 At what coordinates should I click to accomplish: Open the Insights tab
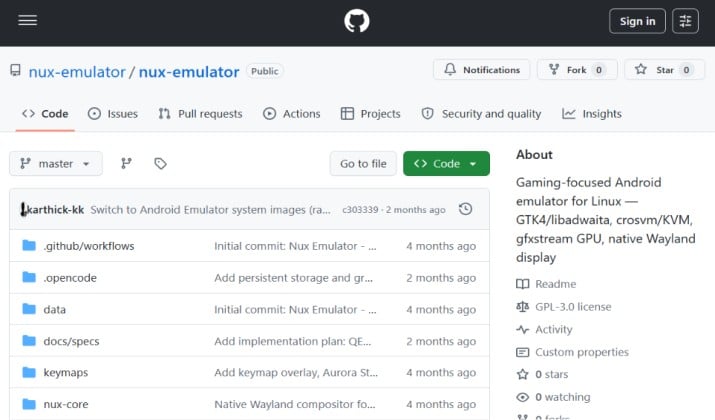click(592, 114)
